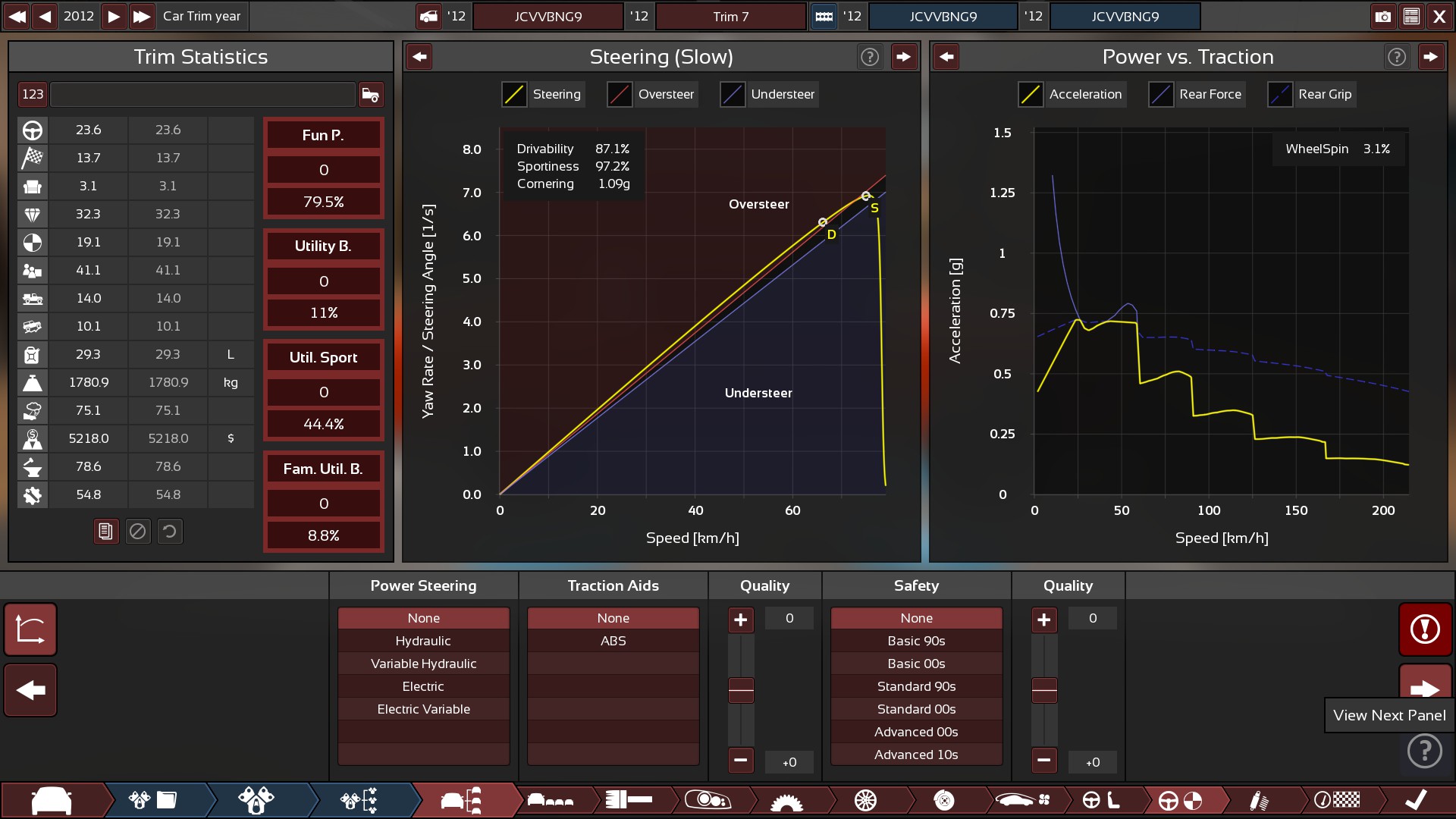Click the safety quality slider handle
Image resolution: width=1456 pixels, height=819 pixels.
(1044, 690)
